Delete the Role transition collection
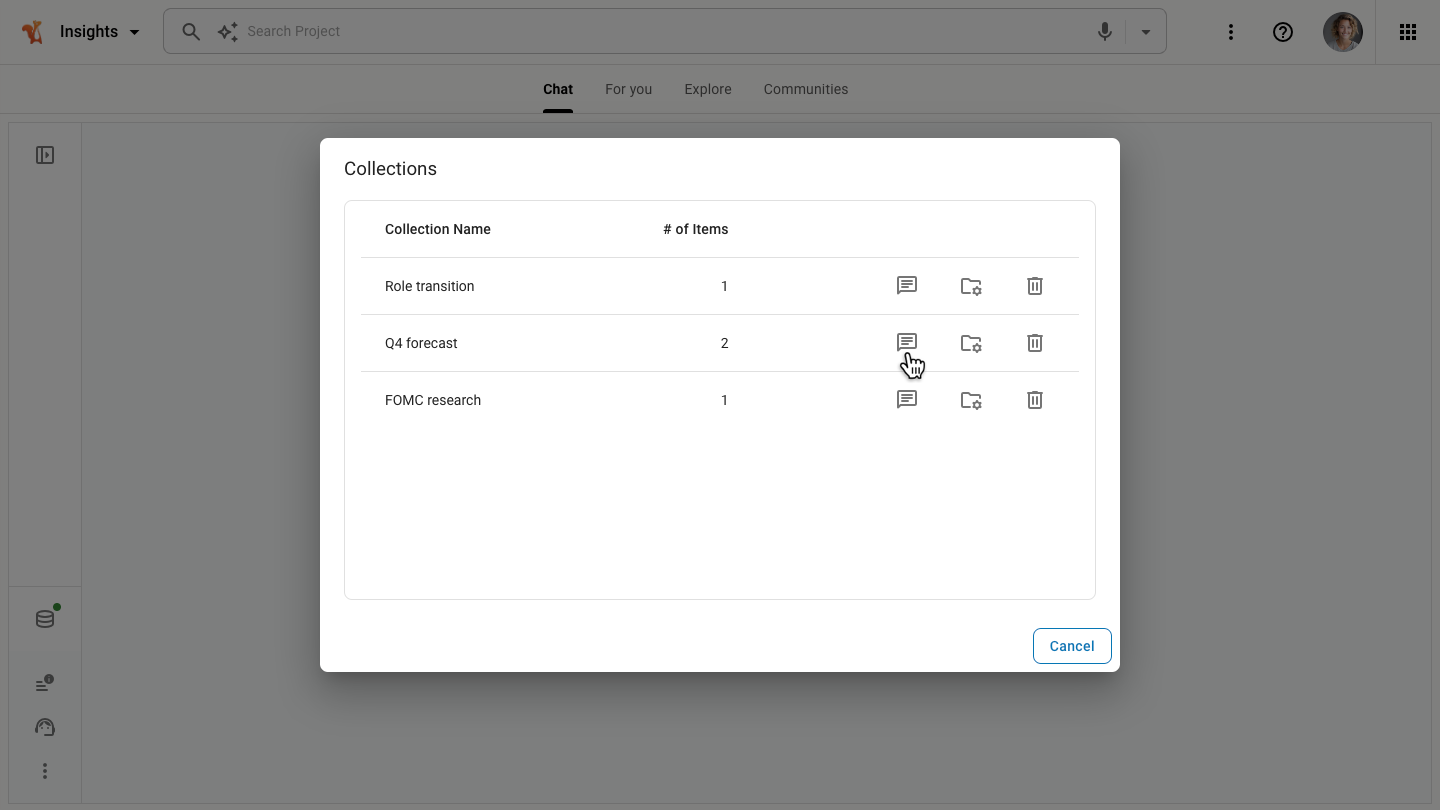This screenshot has height=810, width=1440. [1035, 286]
